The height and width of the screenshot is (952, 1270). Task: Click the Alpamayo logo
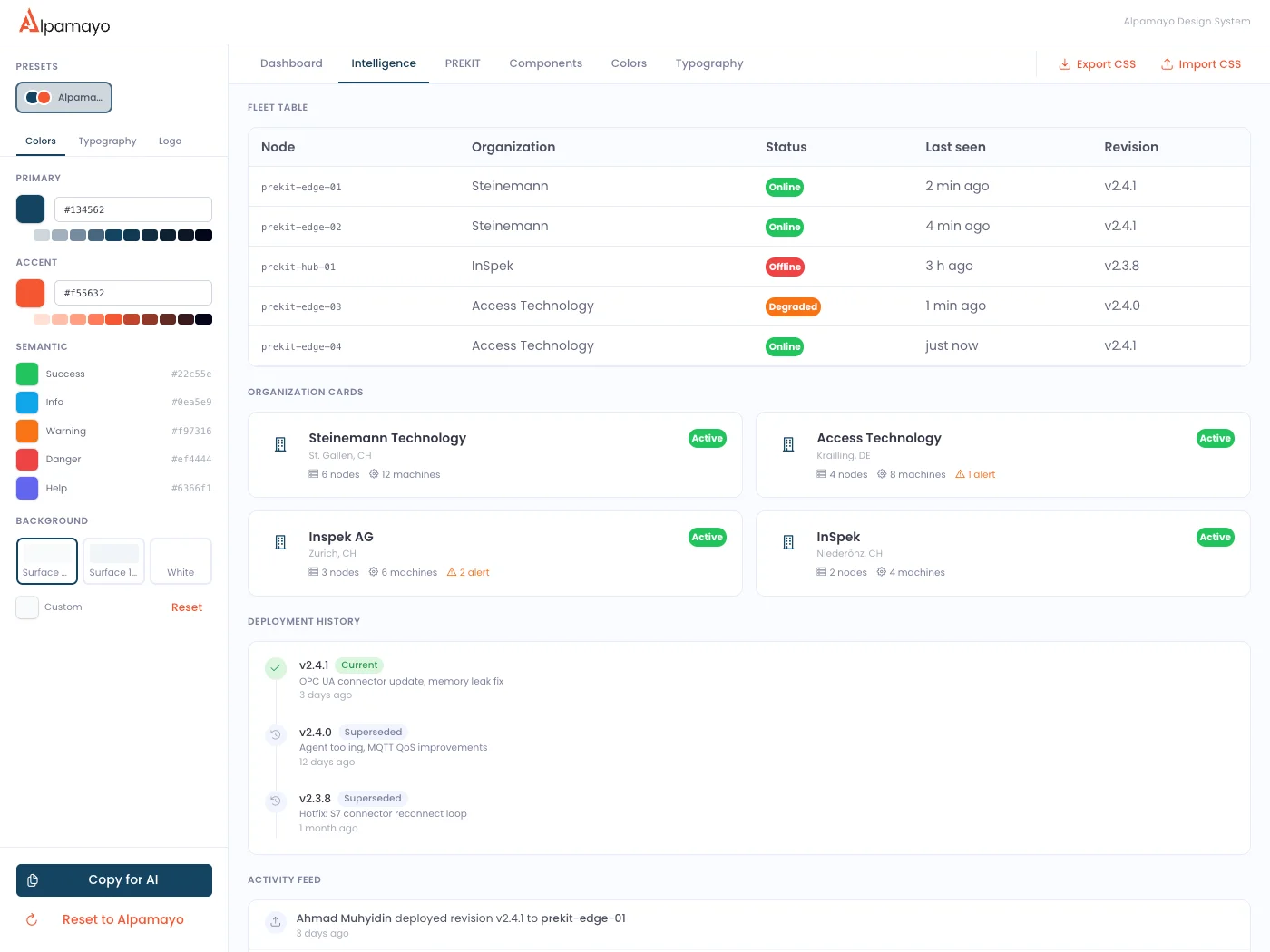pyautogui.click(x=64, y=22)
